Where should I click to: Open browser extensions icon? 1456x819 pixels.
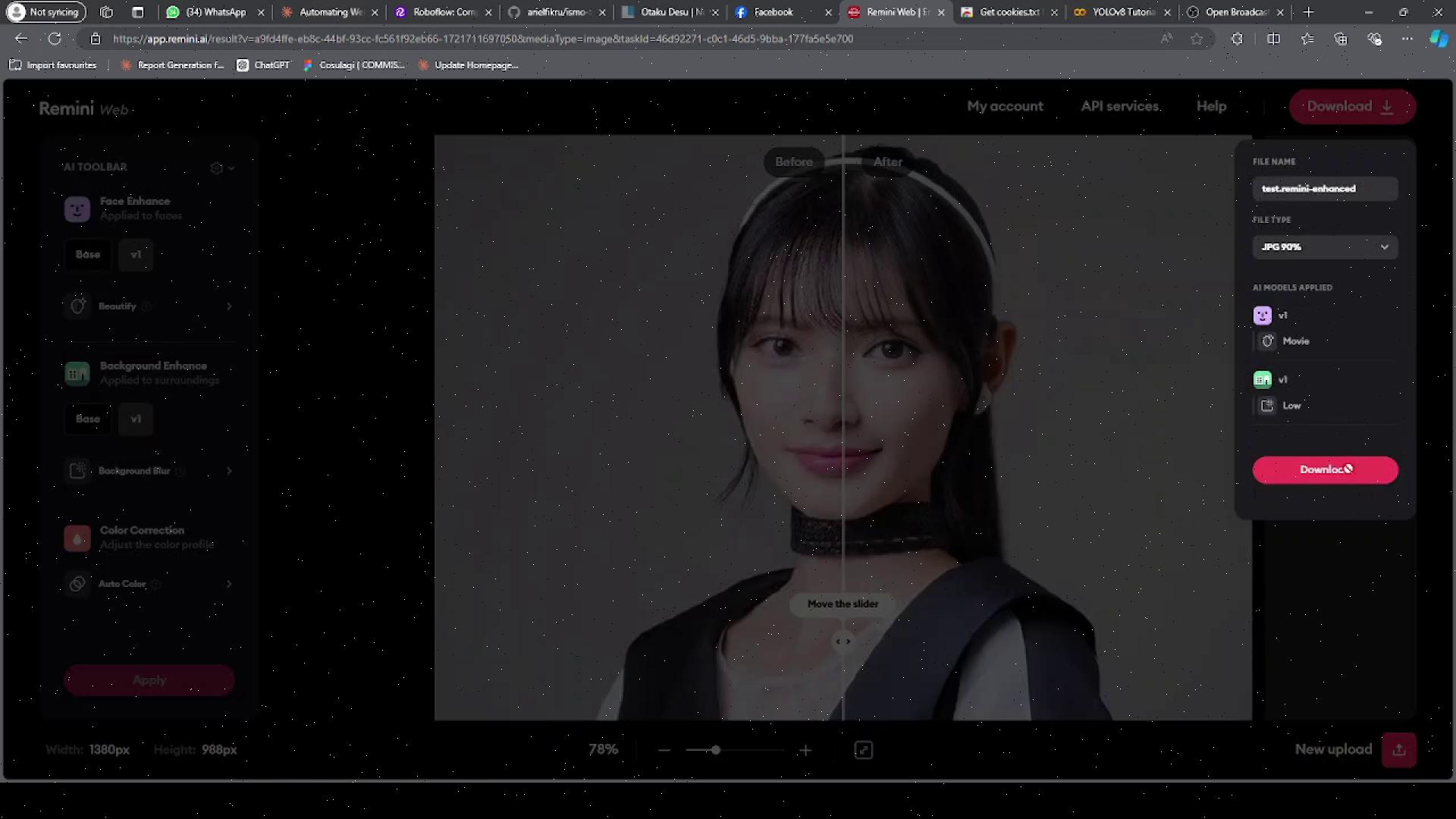click(x=1237, y=39)
